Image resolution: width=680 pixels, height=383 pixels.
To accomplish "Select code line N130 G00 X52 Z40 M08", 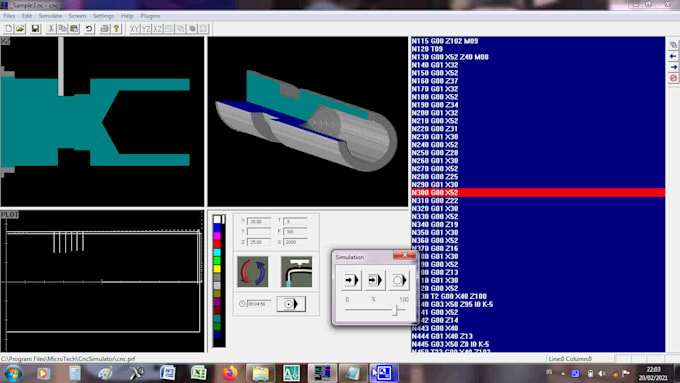I will click(450, 57).
